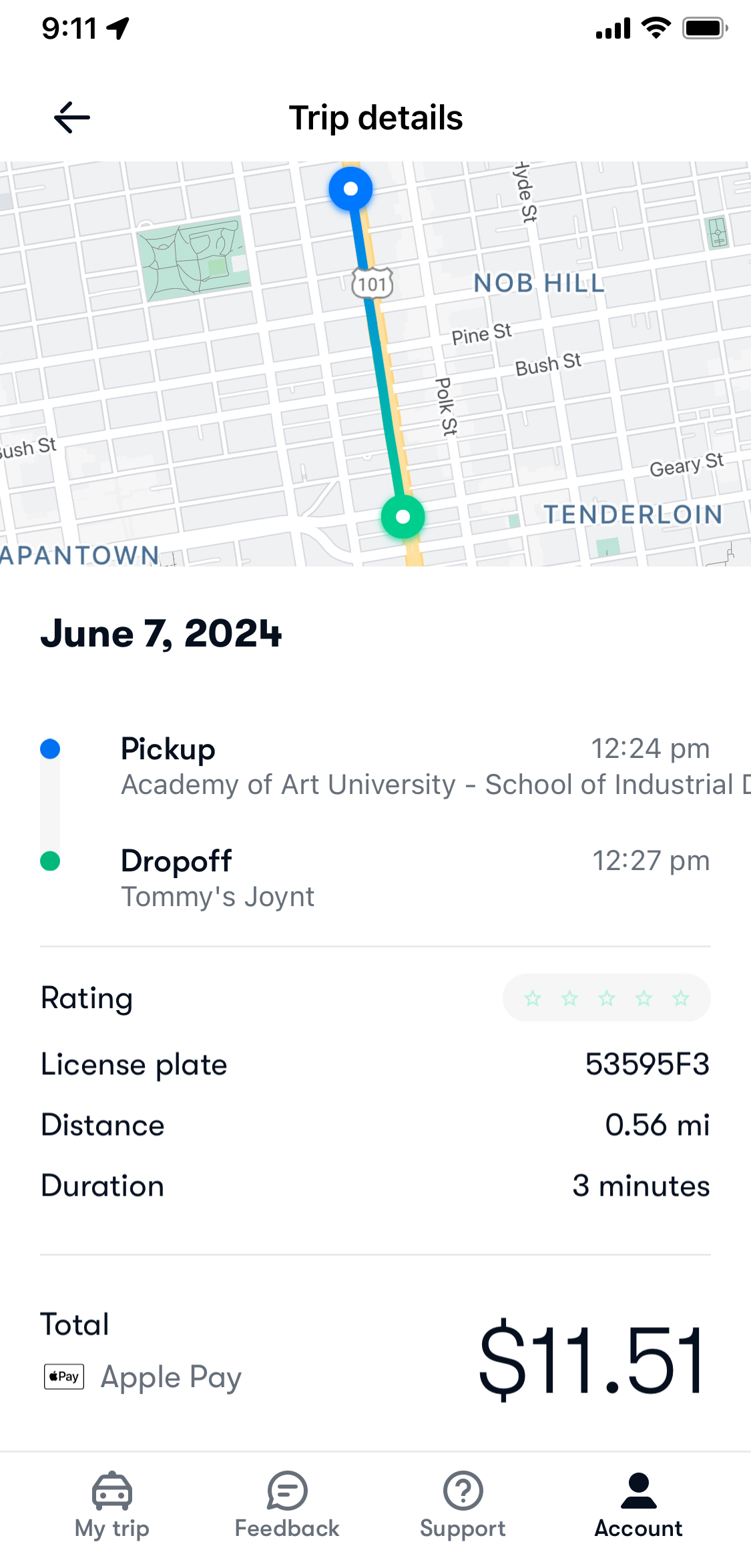The width and height of the screenshot is (751, 1568).
Task: Tap the Route 101 highway shield
Action: click(372, 284)
